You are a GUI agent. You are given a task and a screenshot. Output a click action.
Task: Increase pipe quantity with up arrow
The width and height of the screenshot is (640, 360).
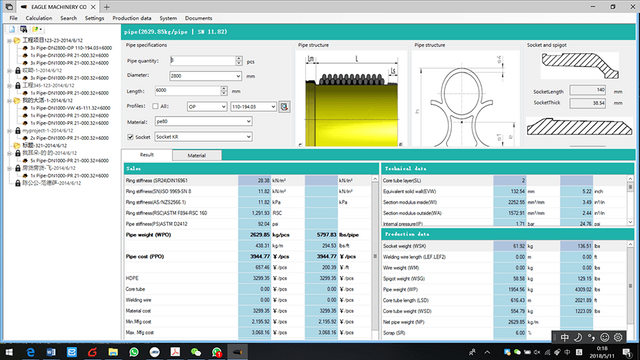coord(239,58)
